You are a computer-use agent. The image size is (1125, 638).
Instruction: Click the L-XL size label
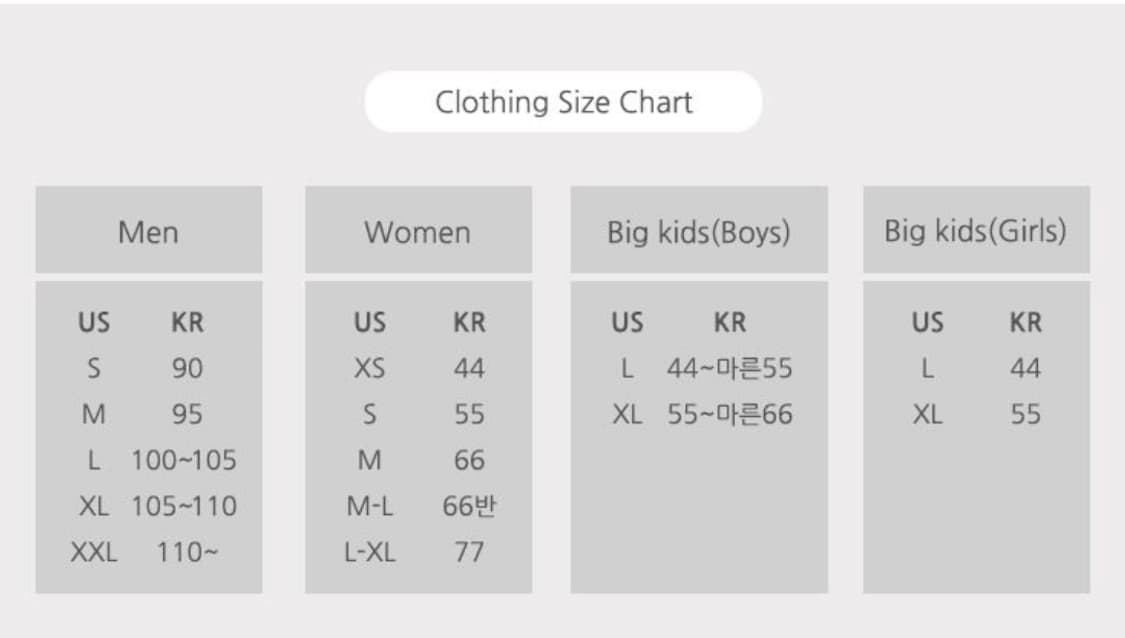click(x=369, y=551)
